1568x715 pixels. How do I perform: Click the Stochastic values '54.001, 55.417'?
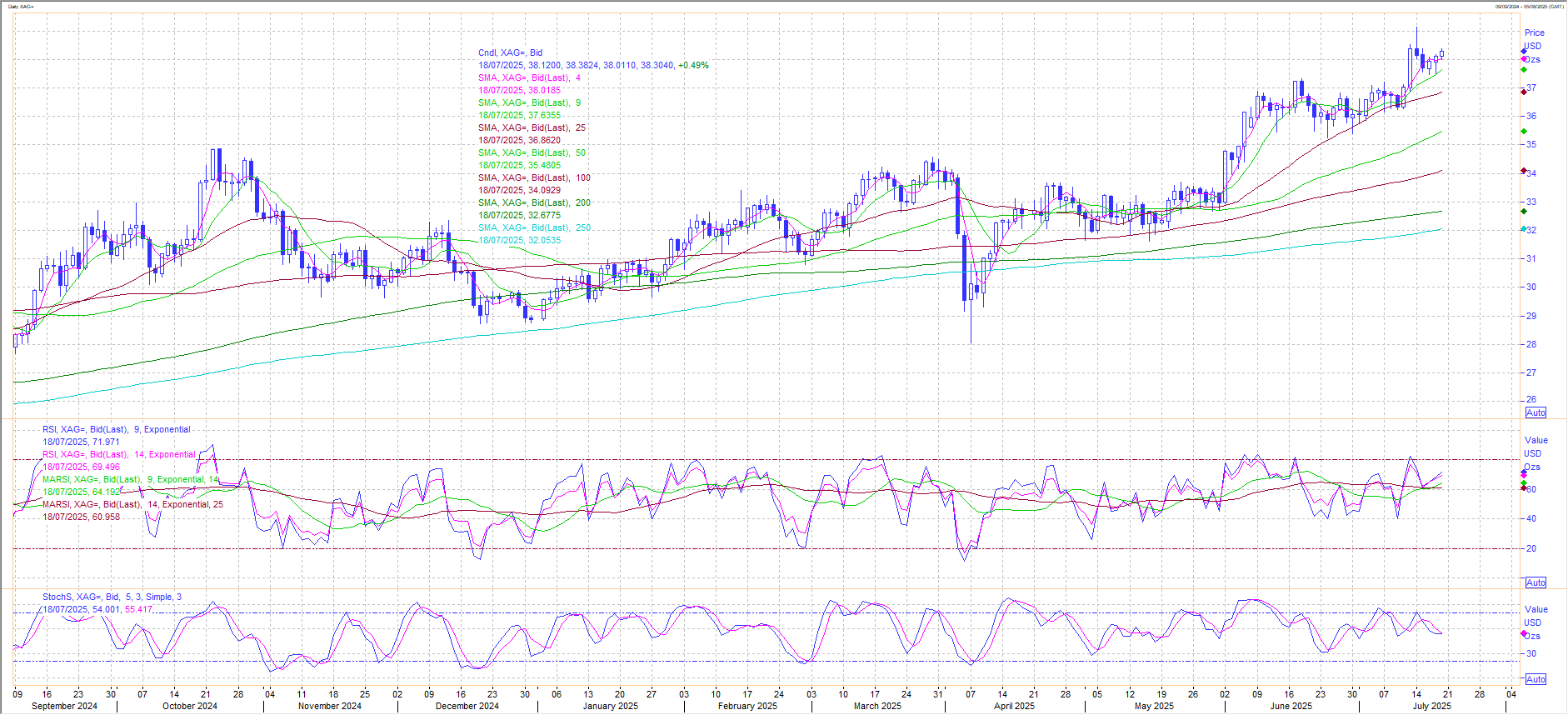point(122,609)
